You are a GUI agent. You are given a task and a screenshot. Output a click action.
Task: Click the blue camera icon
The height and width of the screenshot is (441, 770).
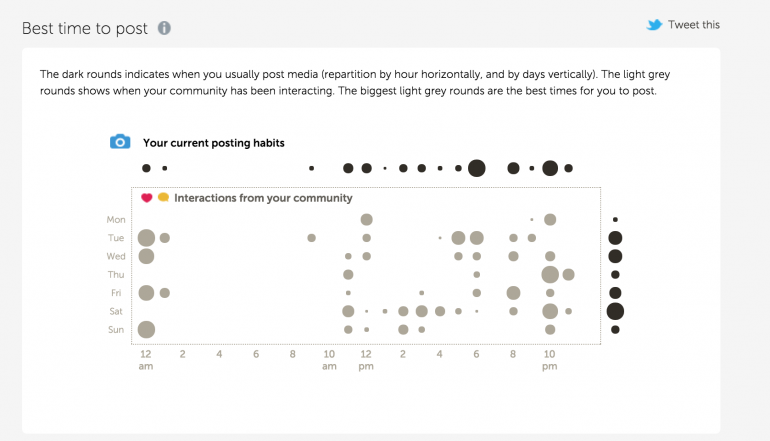point(120,142)
